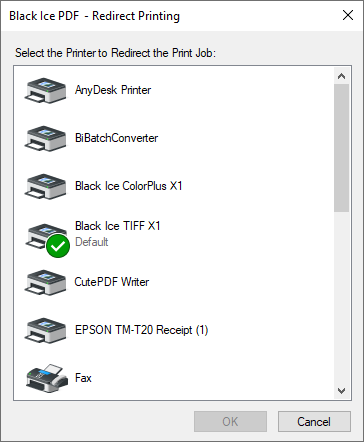364x442 pixels.
Task: Click the Cancel button
Action: 314,422
